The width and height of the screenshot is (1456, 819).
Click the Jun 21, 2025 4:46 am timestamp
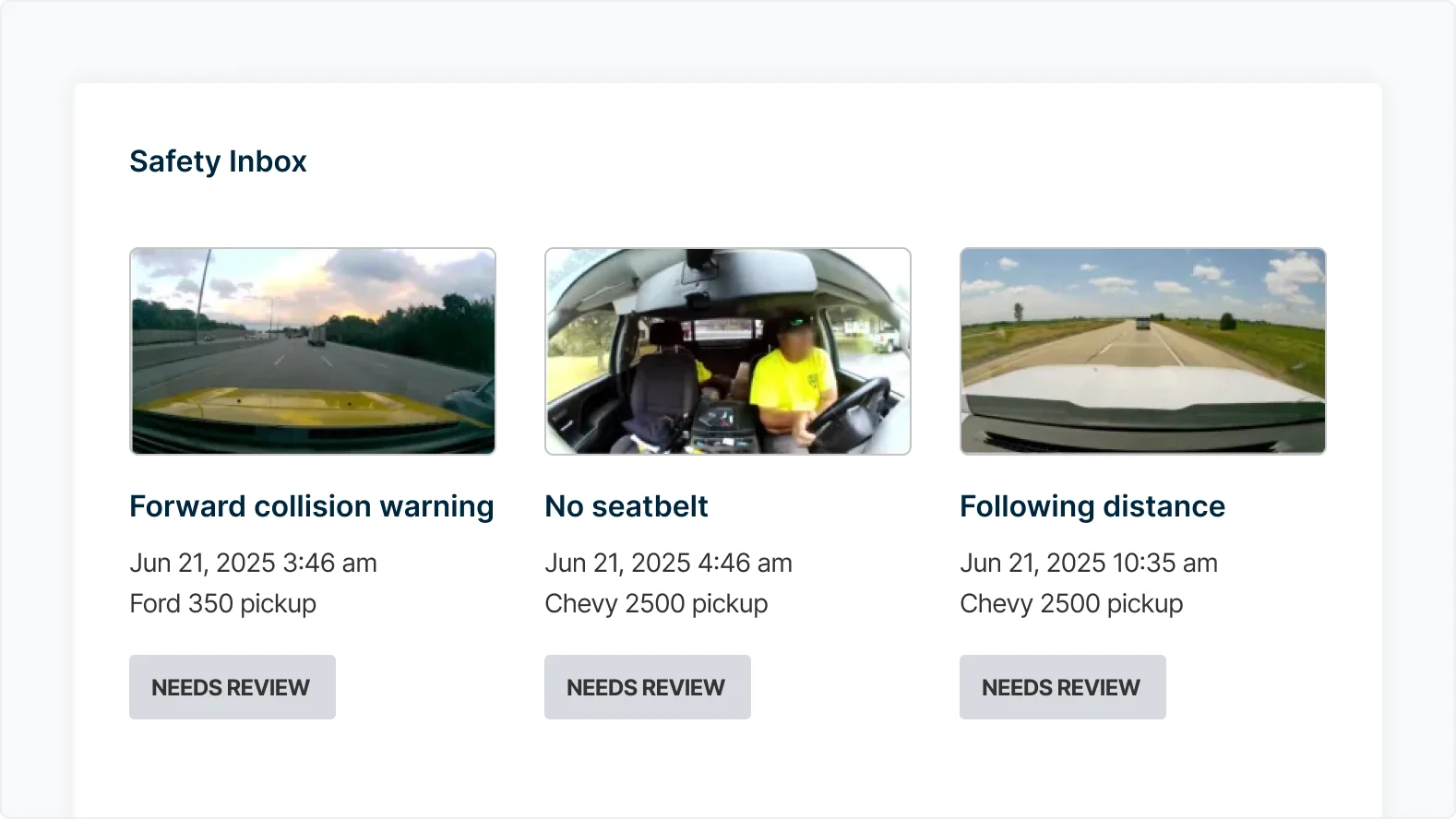point(668,563)
